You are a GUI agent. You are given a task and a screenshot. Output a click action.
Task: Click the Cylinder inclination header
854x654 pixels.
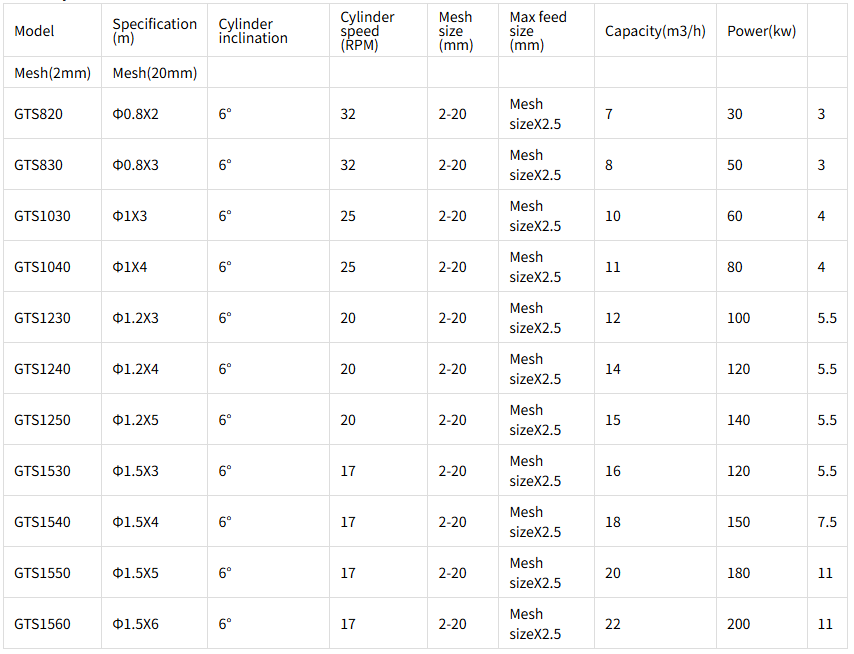[253, 31]
